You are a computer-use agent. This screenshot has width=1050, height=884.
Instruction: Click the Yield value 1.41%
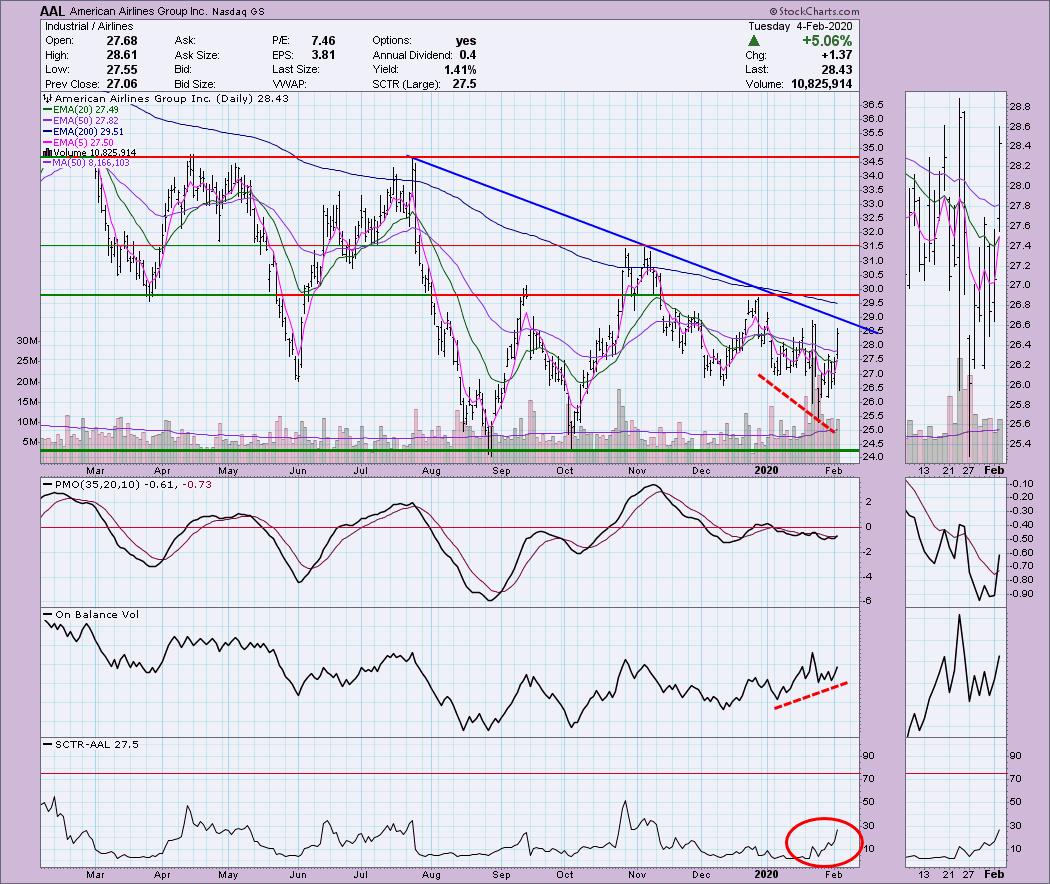coord(460,70)
